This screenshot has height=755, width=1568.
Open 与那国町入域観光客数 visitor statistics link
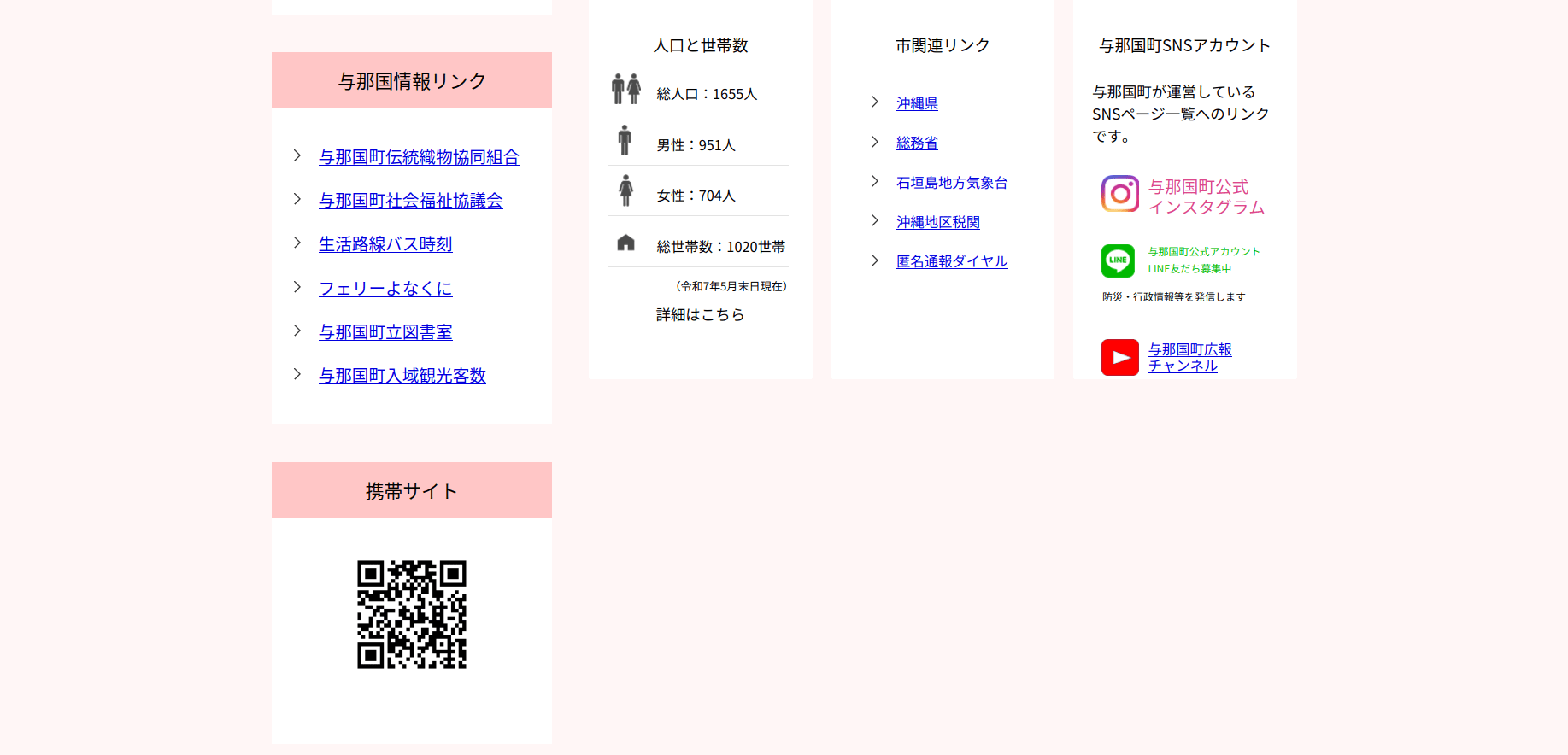pos(402,376)
